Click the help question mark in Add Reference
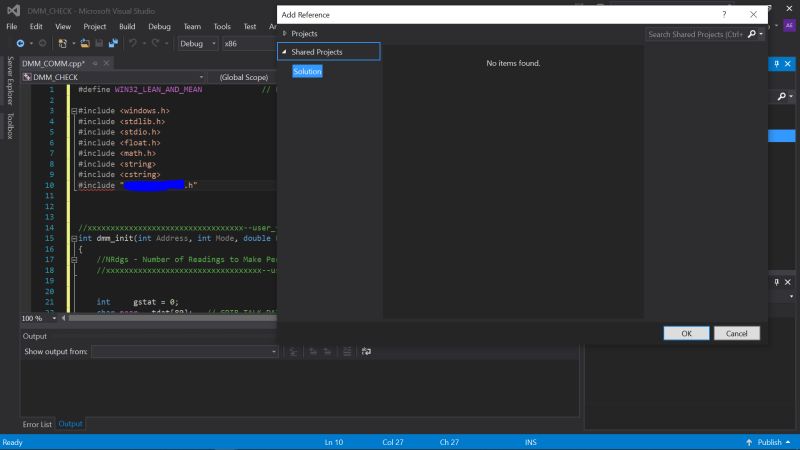 [x=724, y=14]
